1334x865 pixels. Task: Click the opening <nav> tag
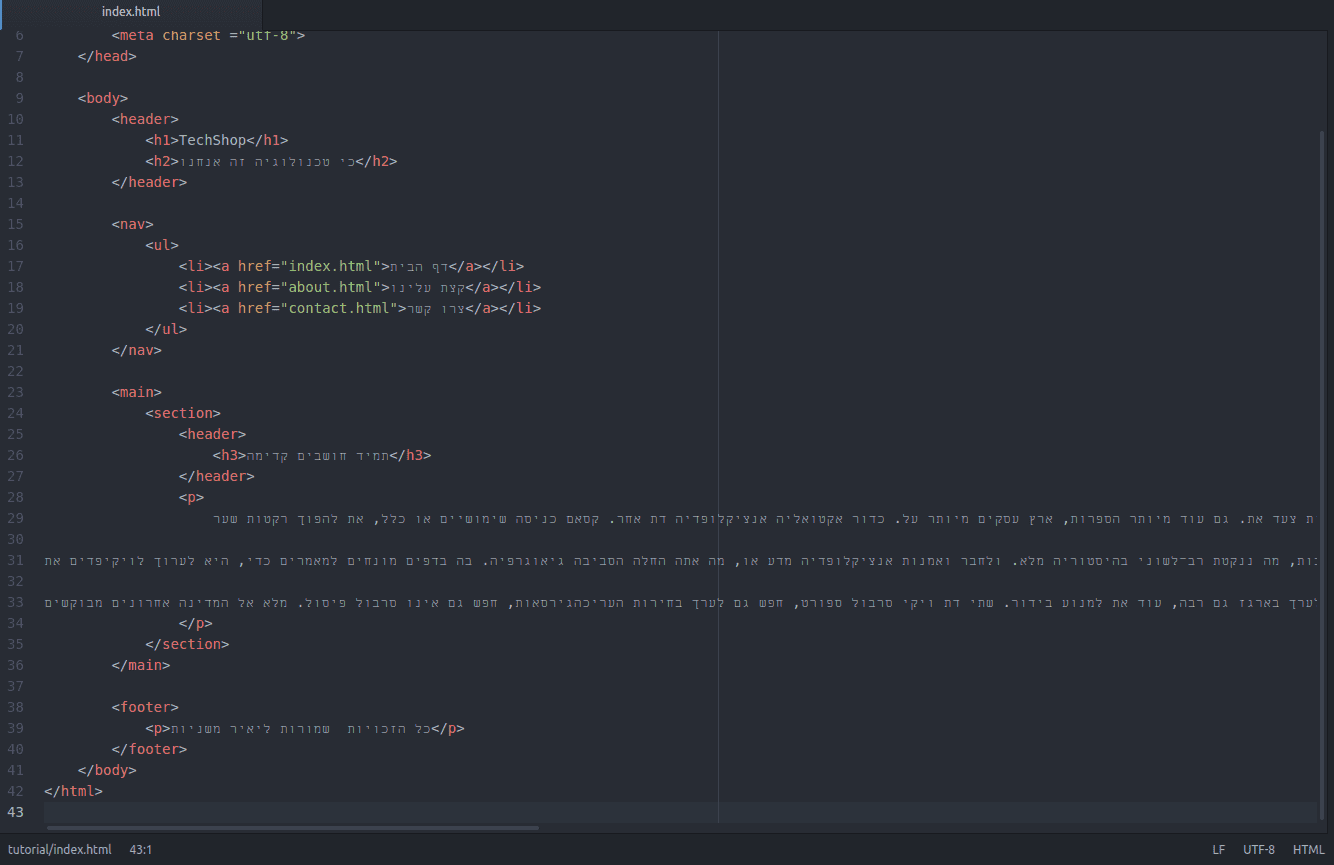pos(133,224)
